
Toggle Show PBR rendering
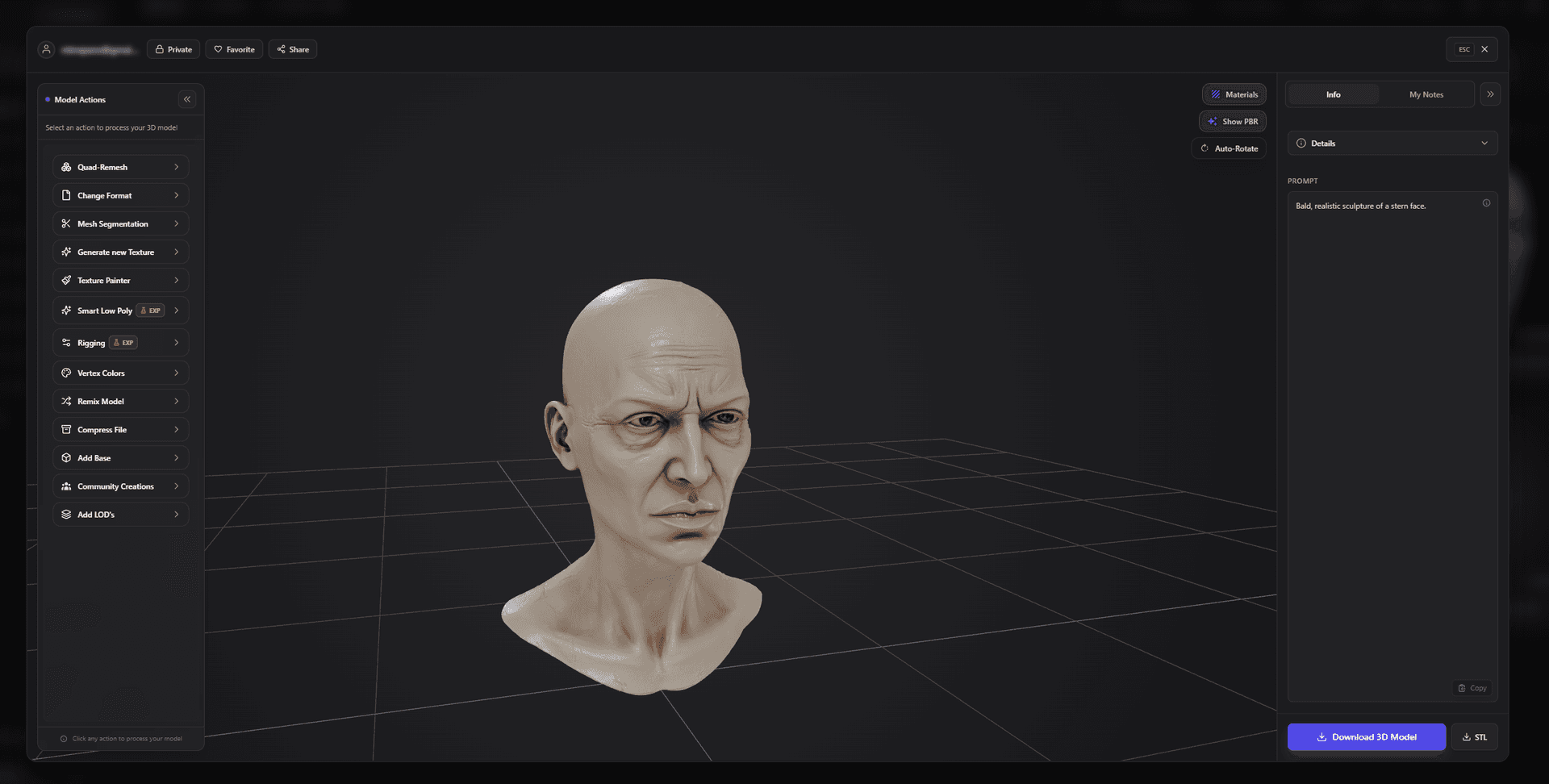click(x=1233, y=121)
